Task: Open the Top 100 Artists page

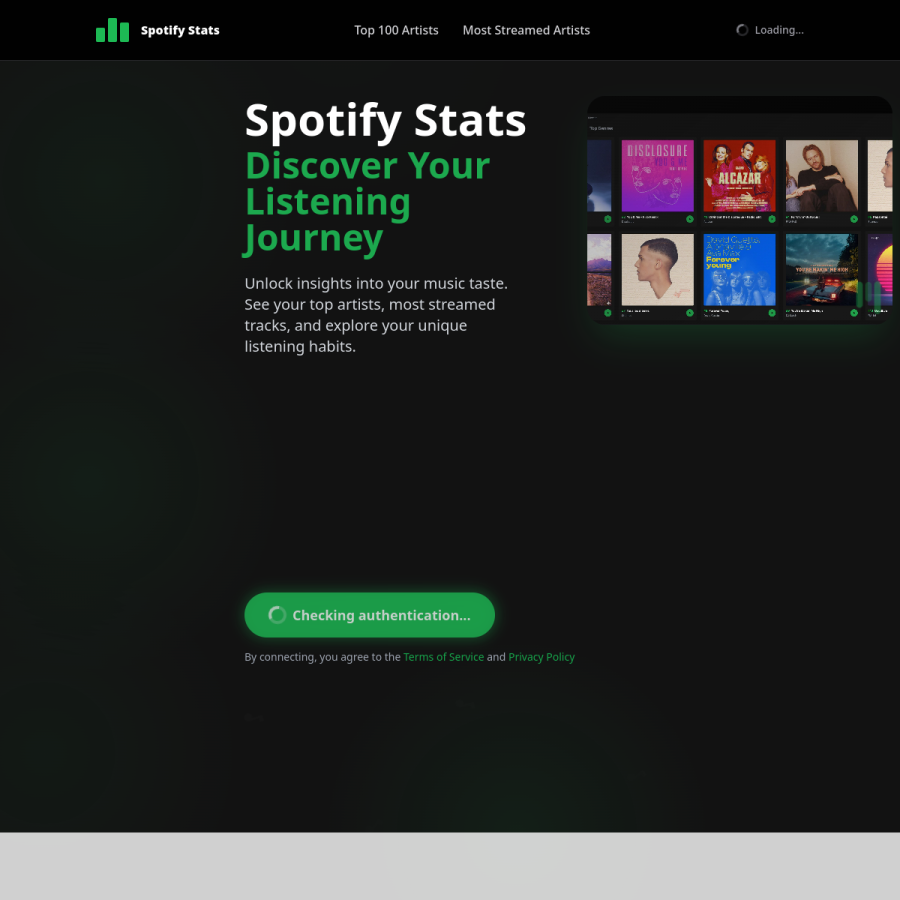Action: coord(396,30)
